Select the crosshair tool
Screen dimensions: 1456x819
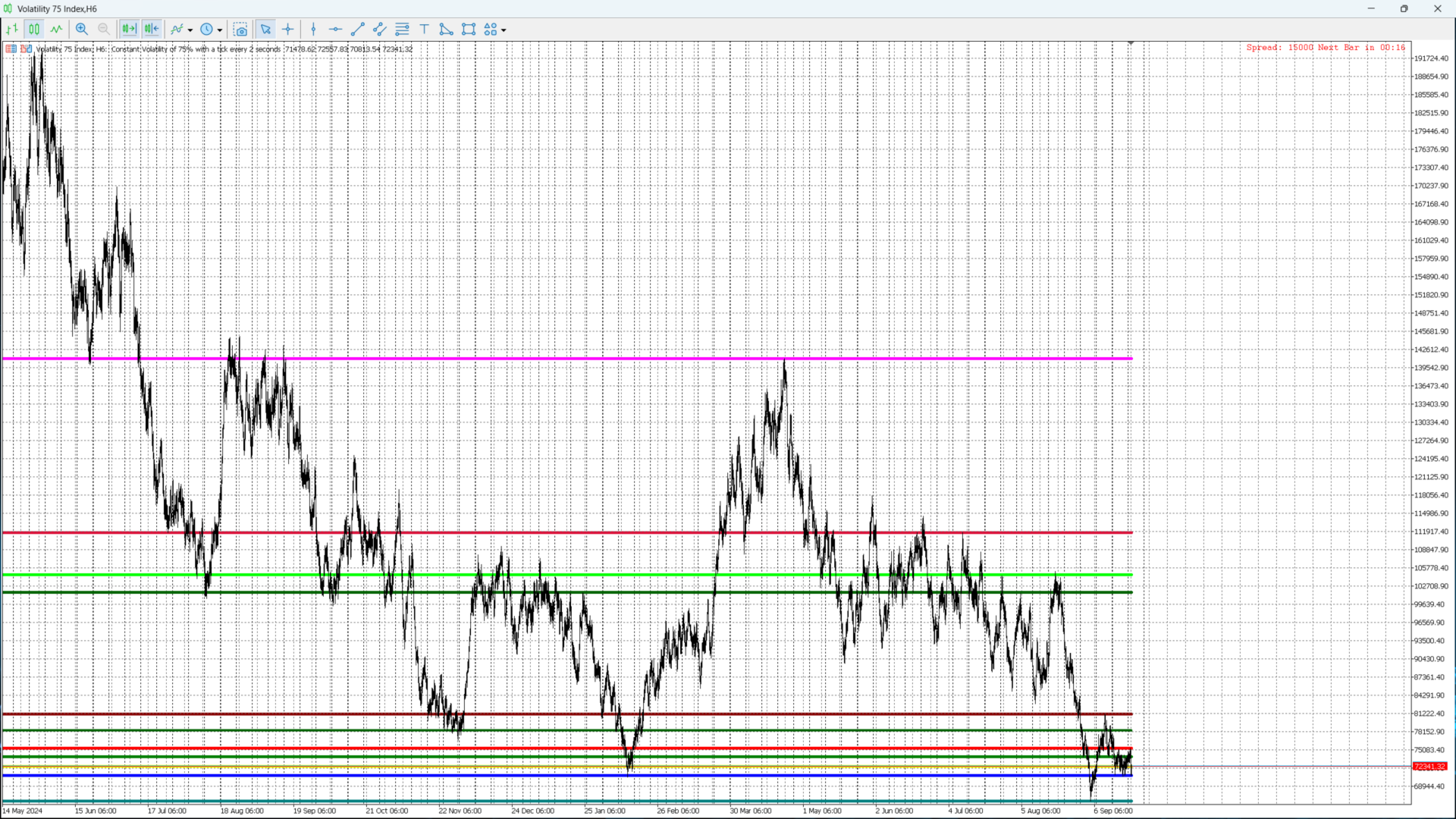288,30
